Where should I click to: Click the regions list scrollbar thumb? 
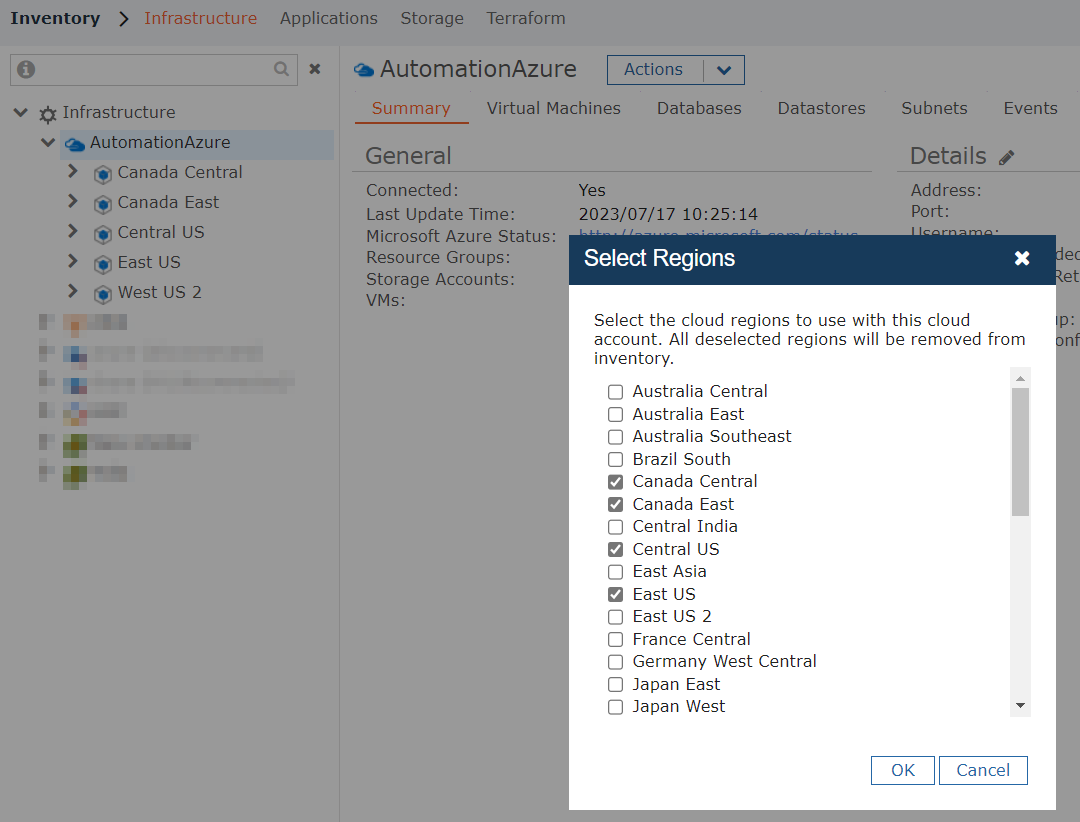tap(1021, 452)
